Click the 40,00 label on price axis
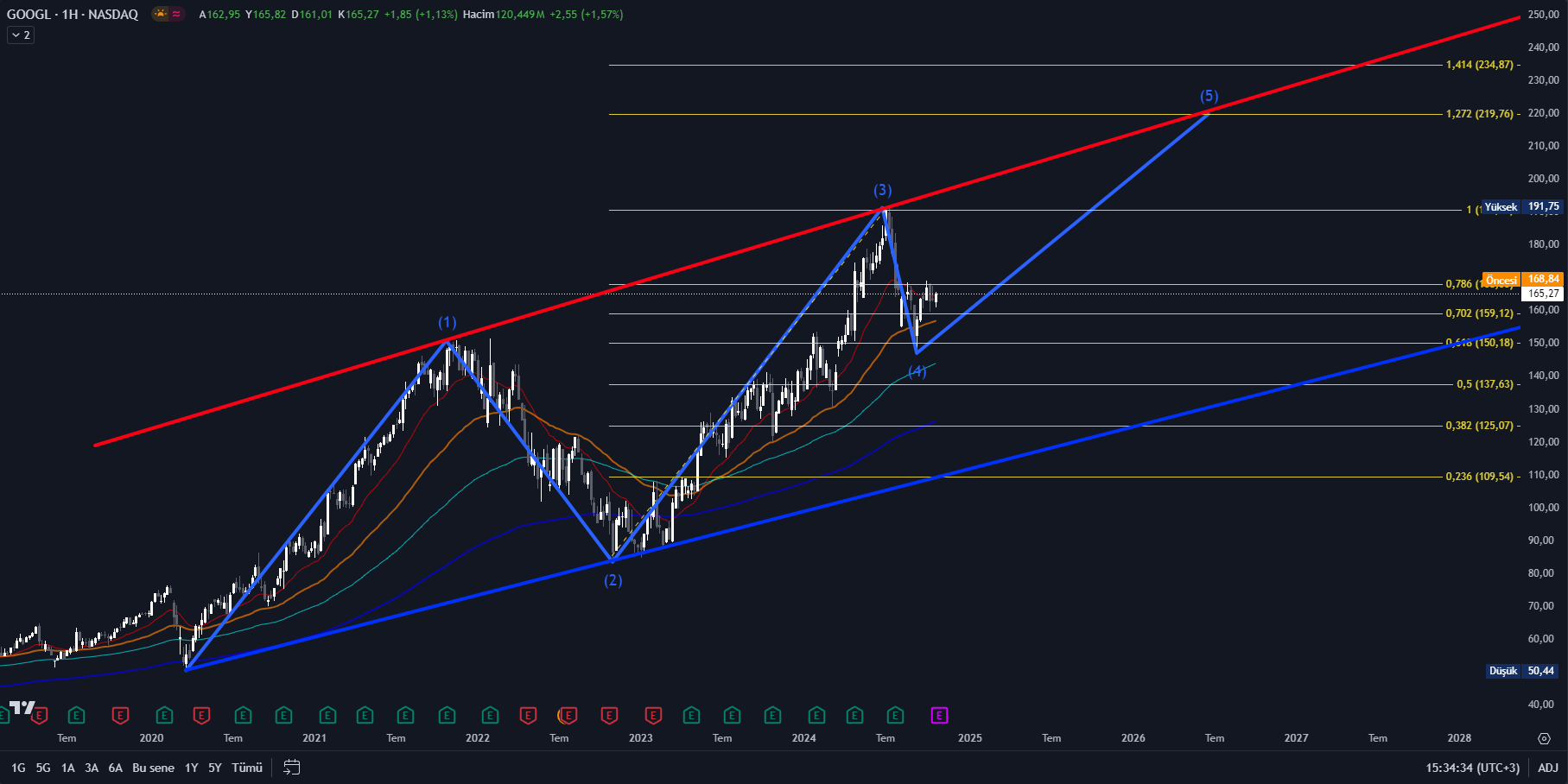Image resolution: width=1568 pixels, height=784 pixels. 1541,705
